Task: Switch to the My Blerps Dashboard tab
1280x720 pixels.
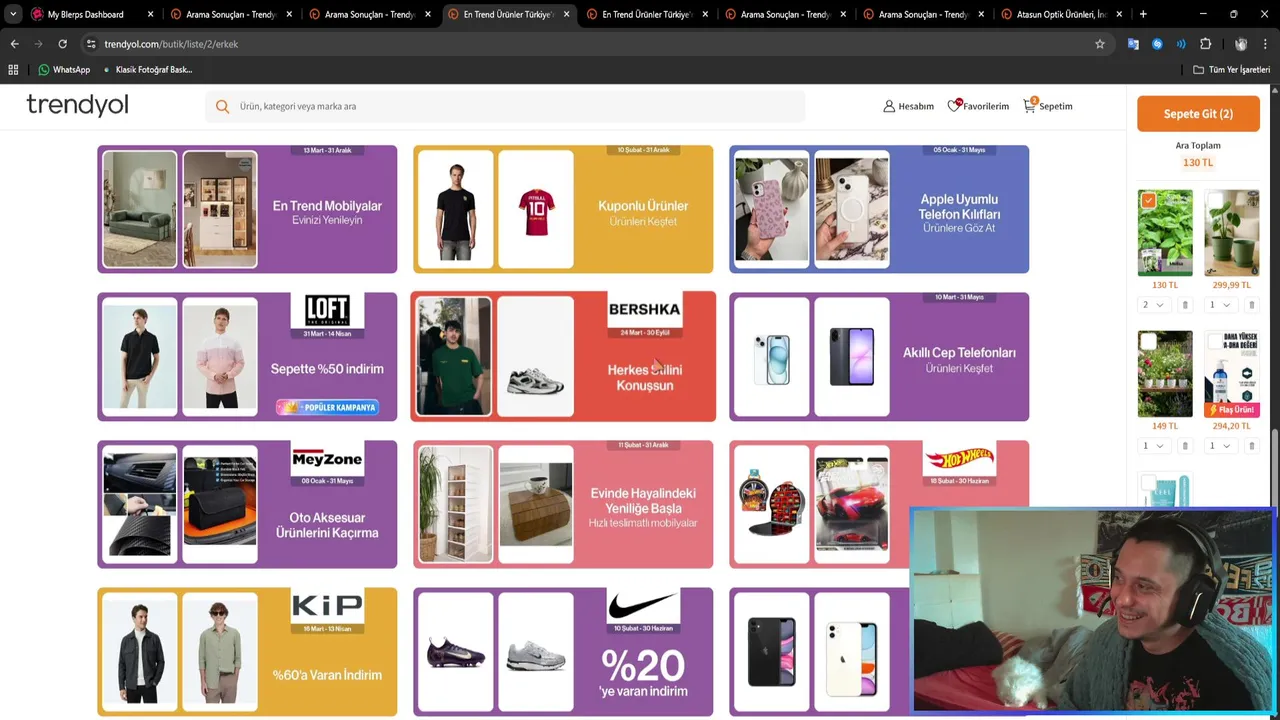Action: [85, 14]
